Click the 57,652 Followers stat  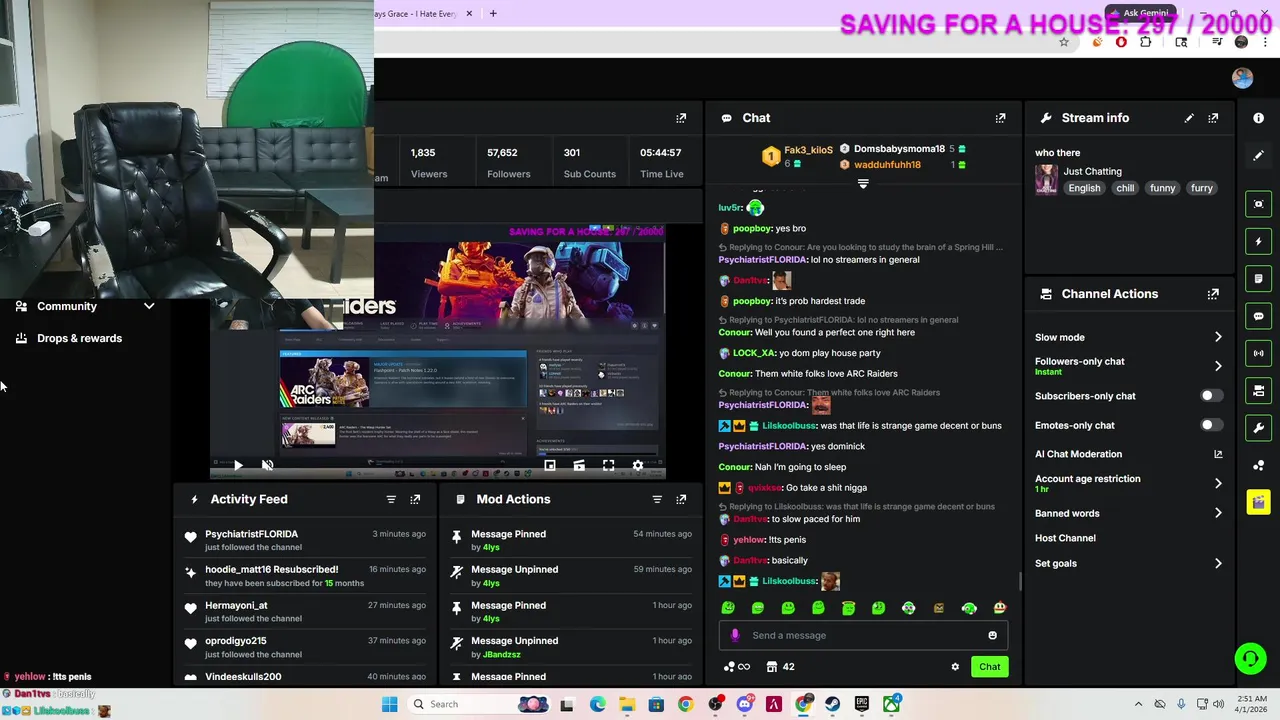point(508,163)
